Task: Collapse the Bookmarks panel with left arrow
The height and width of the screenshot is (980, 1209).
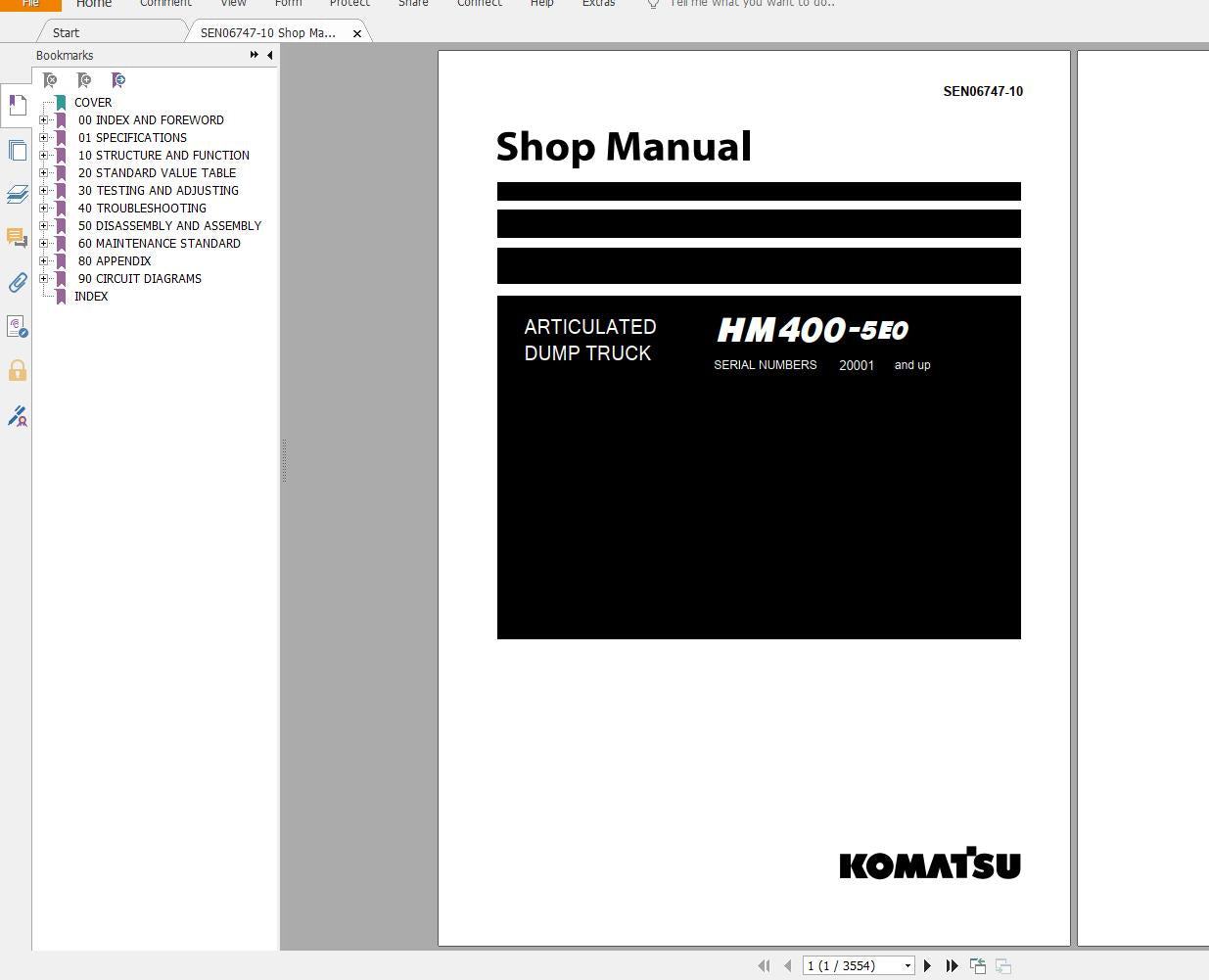Action: 269,55
